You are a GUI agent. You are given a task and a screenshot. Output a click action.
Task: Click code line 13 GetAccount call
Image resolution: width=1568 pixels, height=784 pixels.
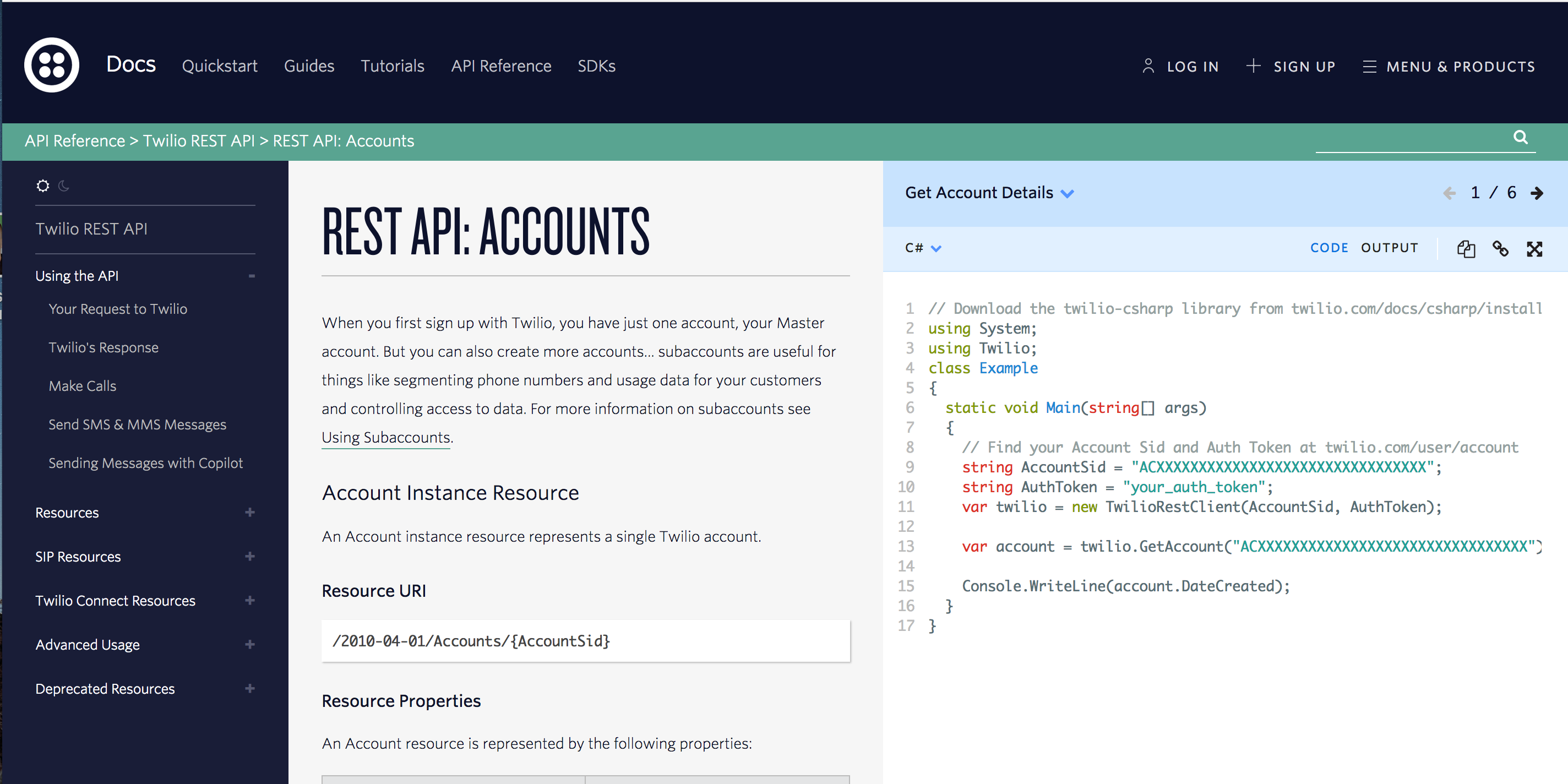(x=1251, y=547)
